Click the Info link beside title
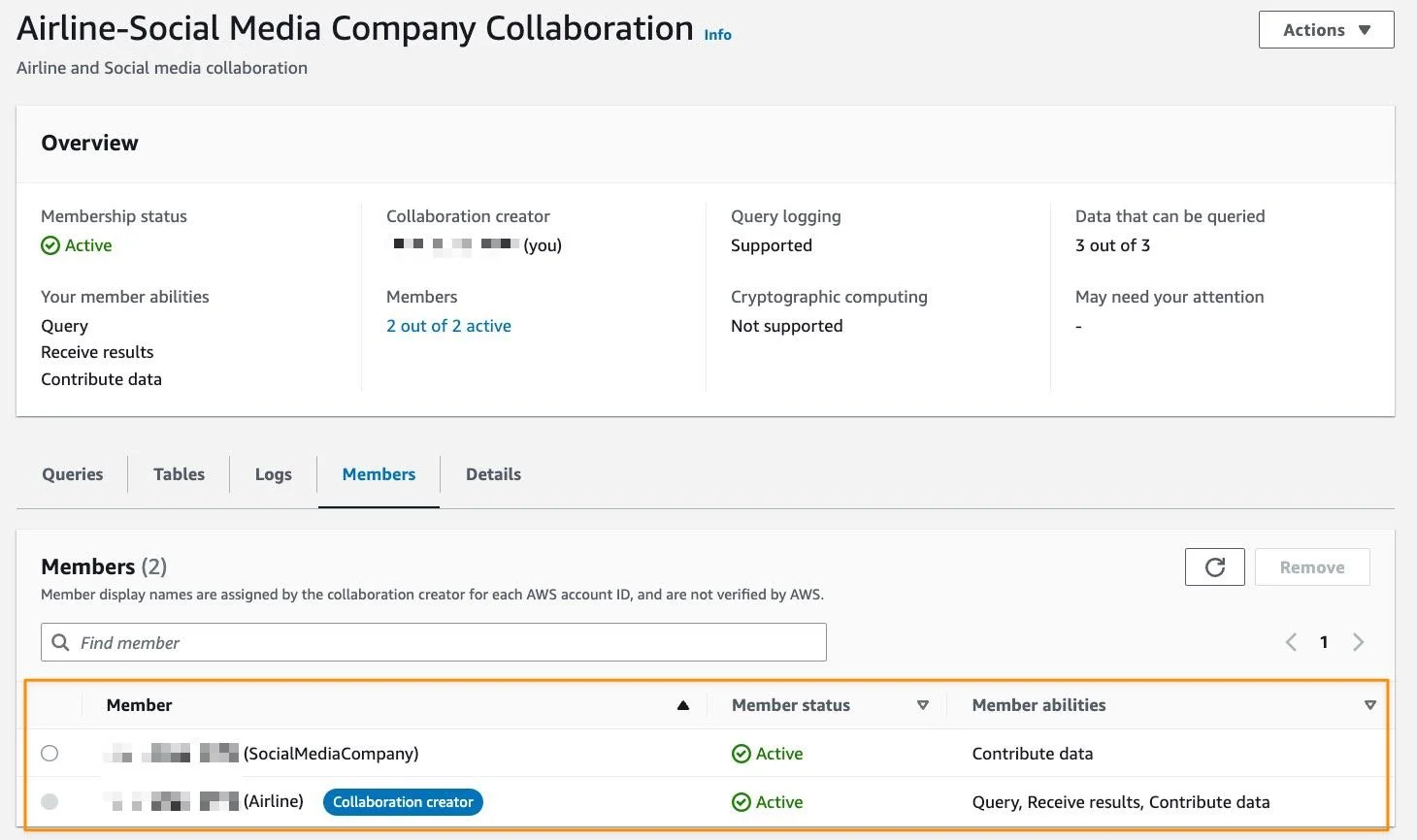This screenshot has width=1417, height=840. click(x=717, y=35)
